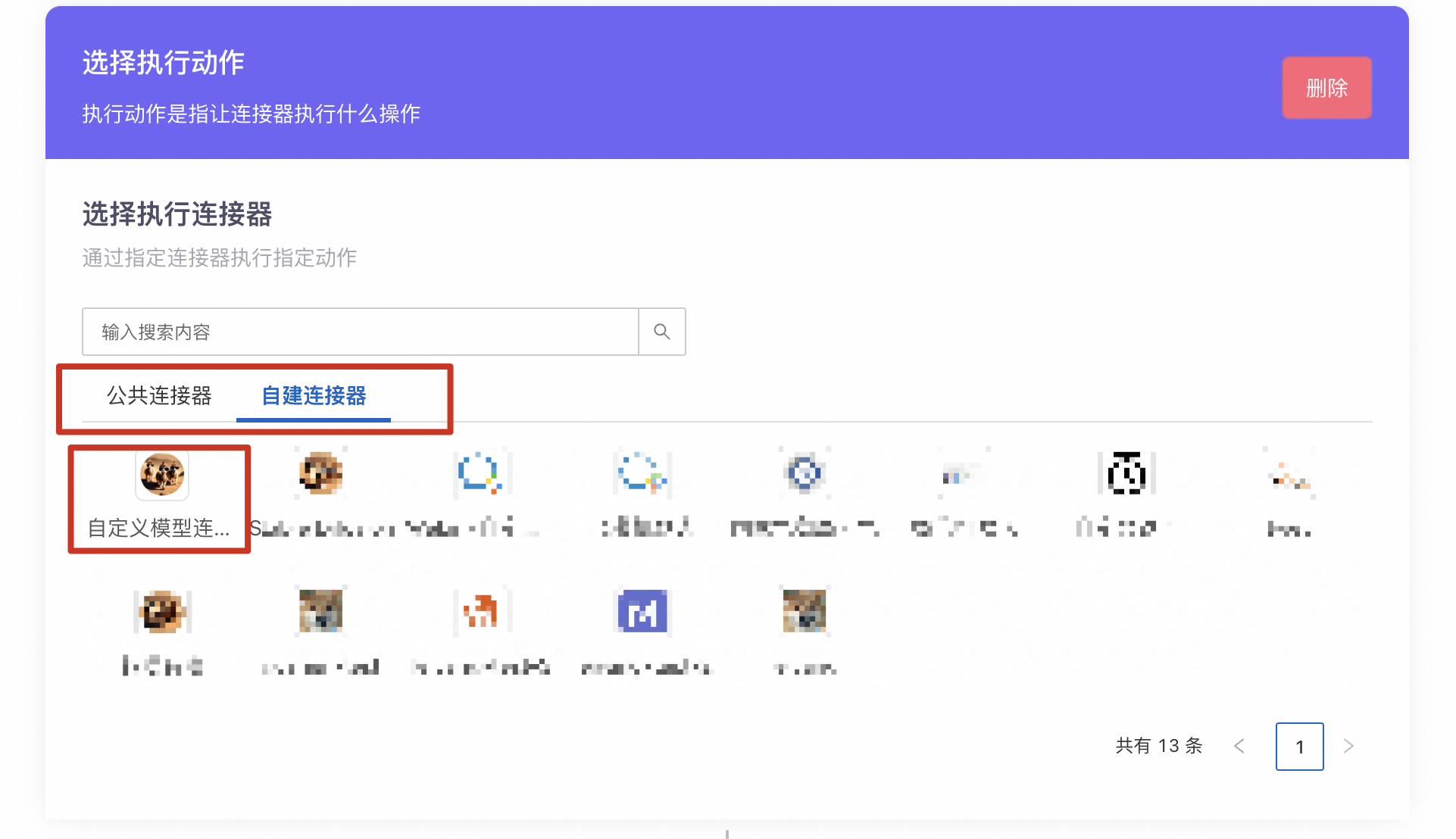The image size is (1456, 839).
Task: Choose the purple M logo connector
Action: click(x=642, y=612)
